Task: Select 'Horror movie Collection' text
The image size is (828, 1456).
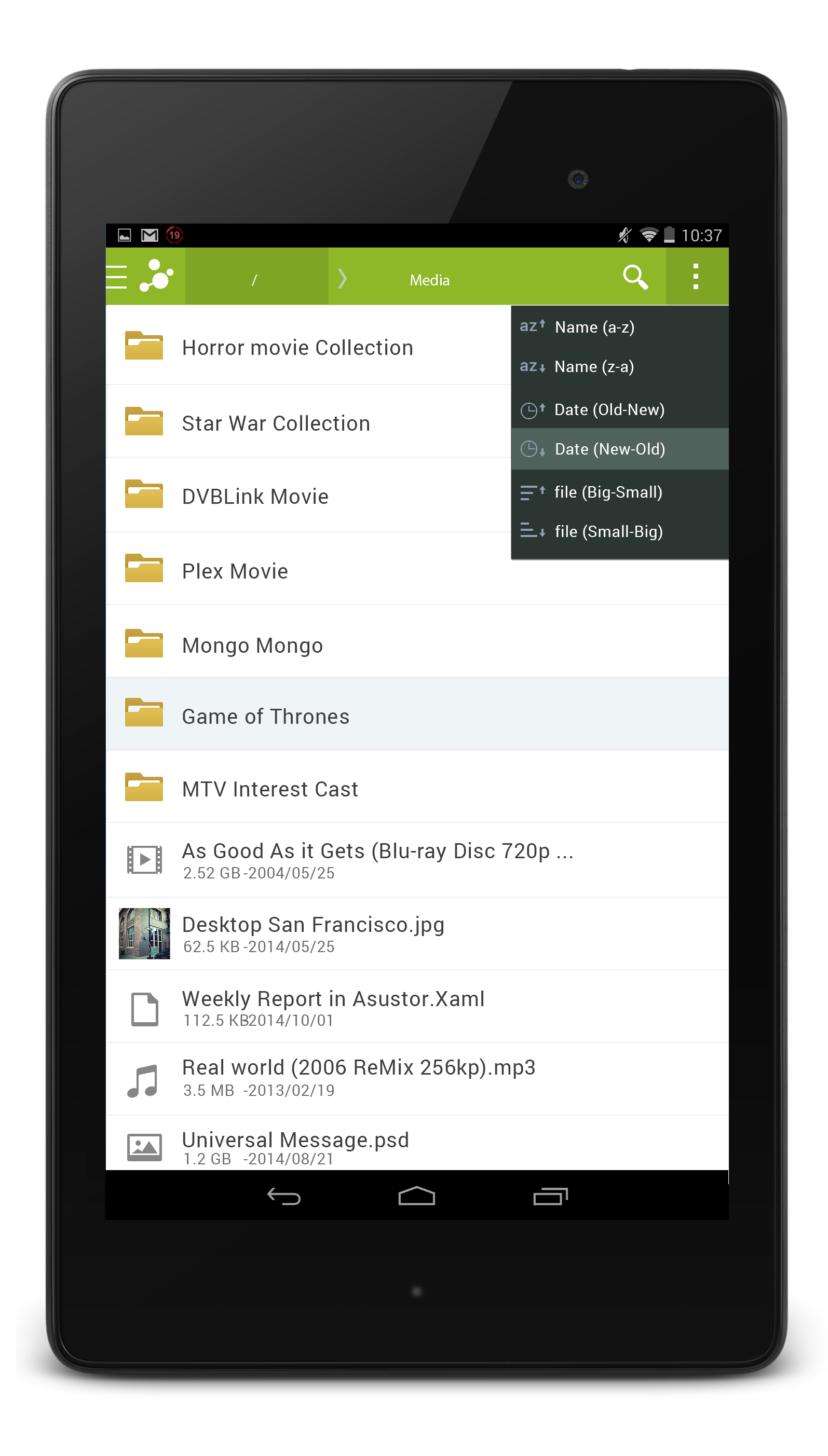Action: pos(297,348)
